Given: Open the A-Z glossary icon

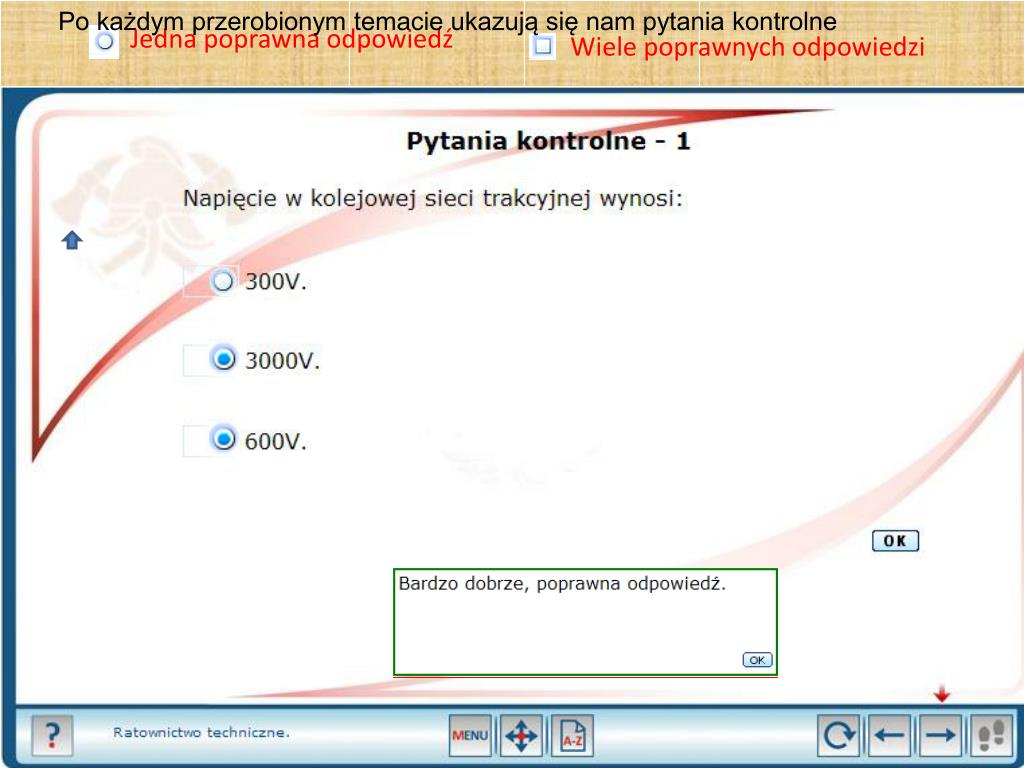Looking at the screenshot, I should pyautogui.click(x=573, y=735).
